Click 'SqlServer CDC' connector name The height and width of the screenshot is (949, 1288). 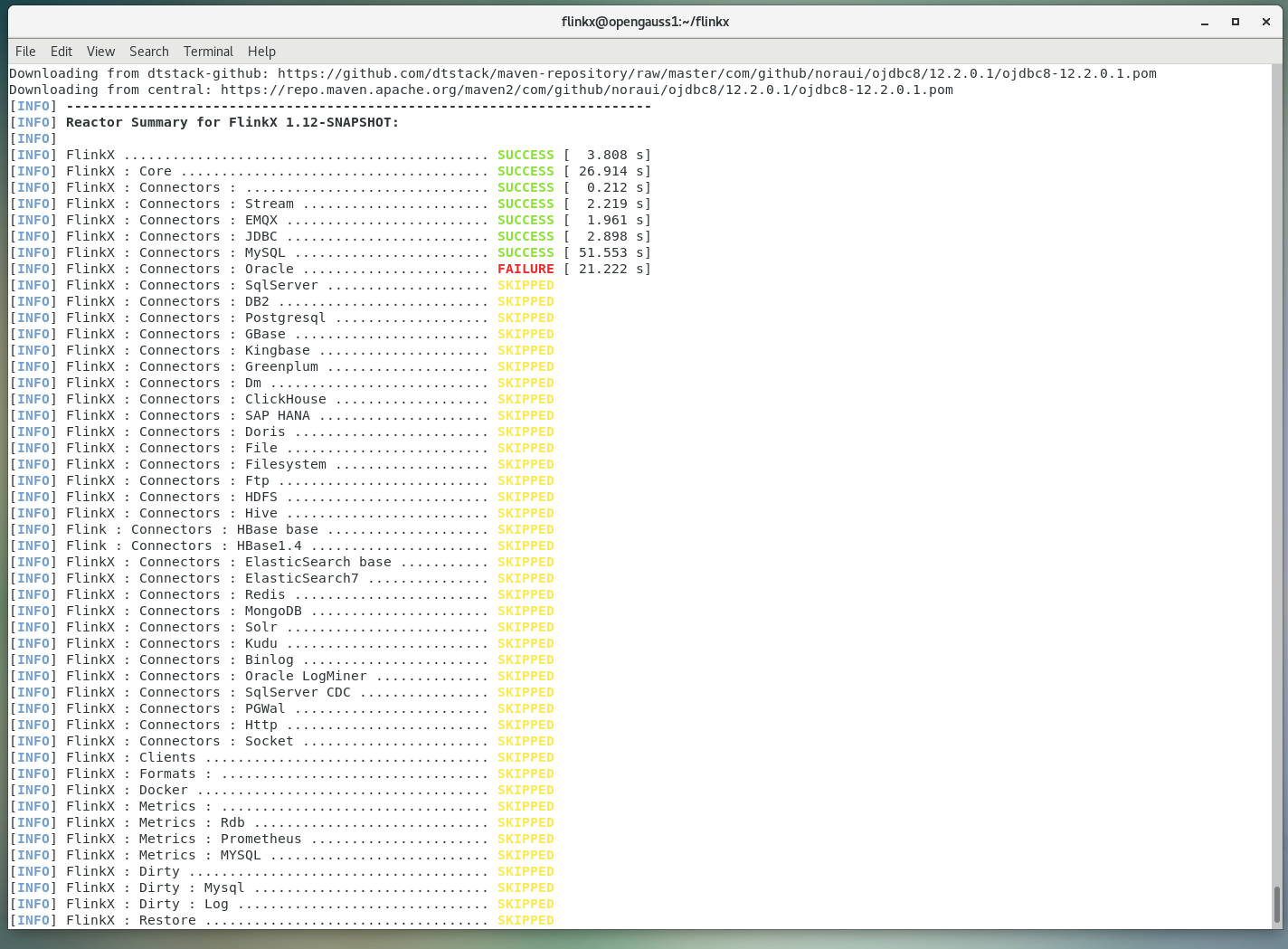298,692
